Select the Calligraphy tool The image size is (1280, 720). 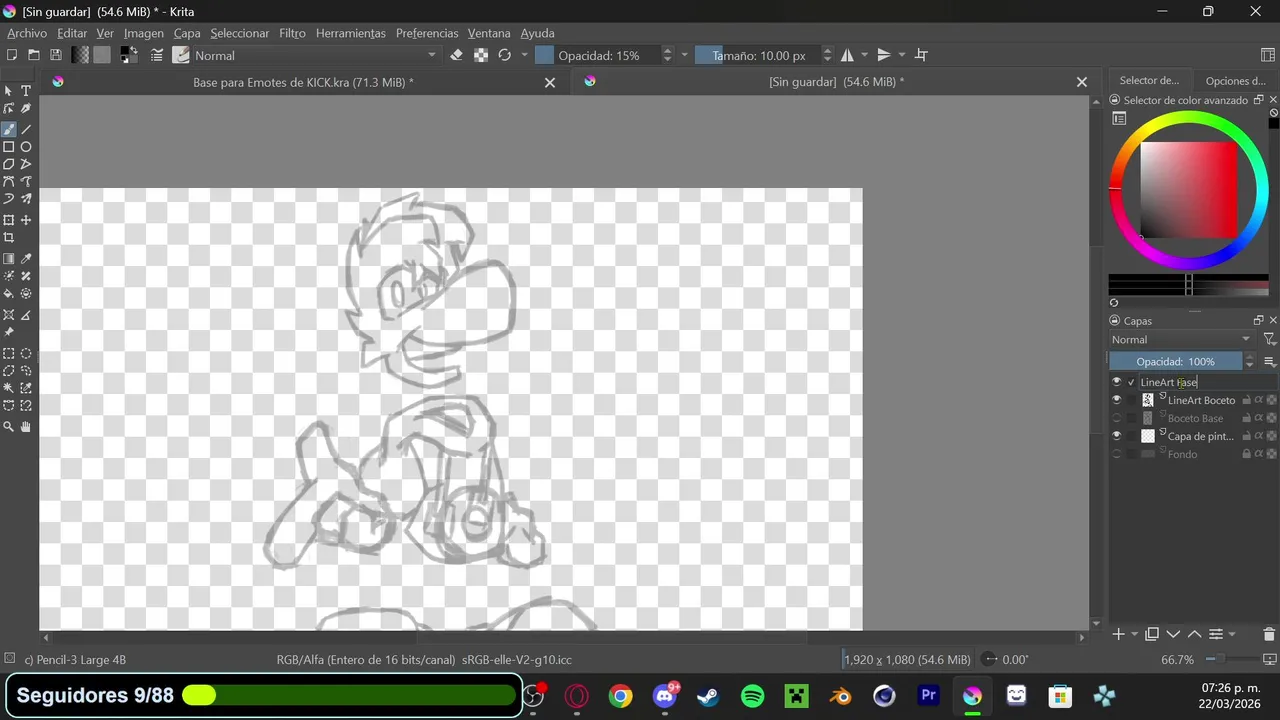26,109
